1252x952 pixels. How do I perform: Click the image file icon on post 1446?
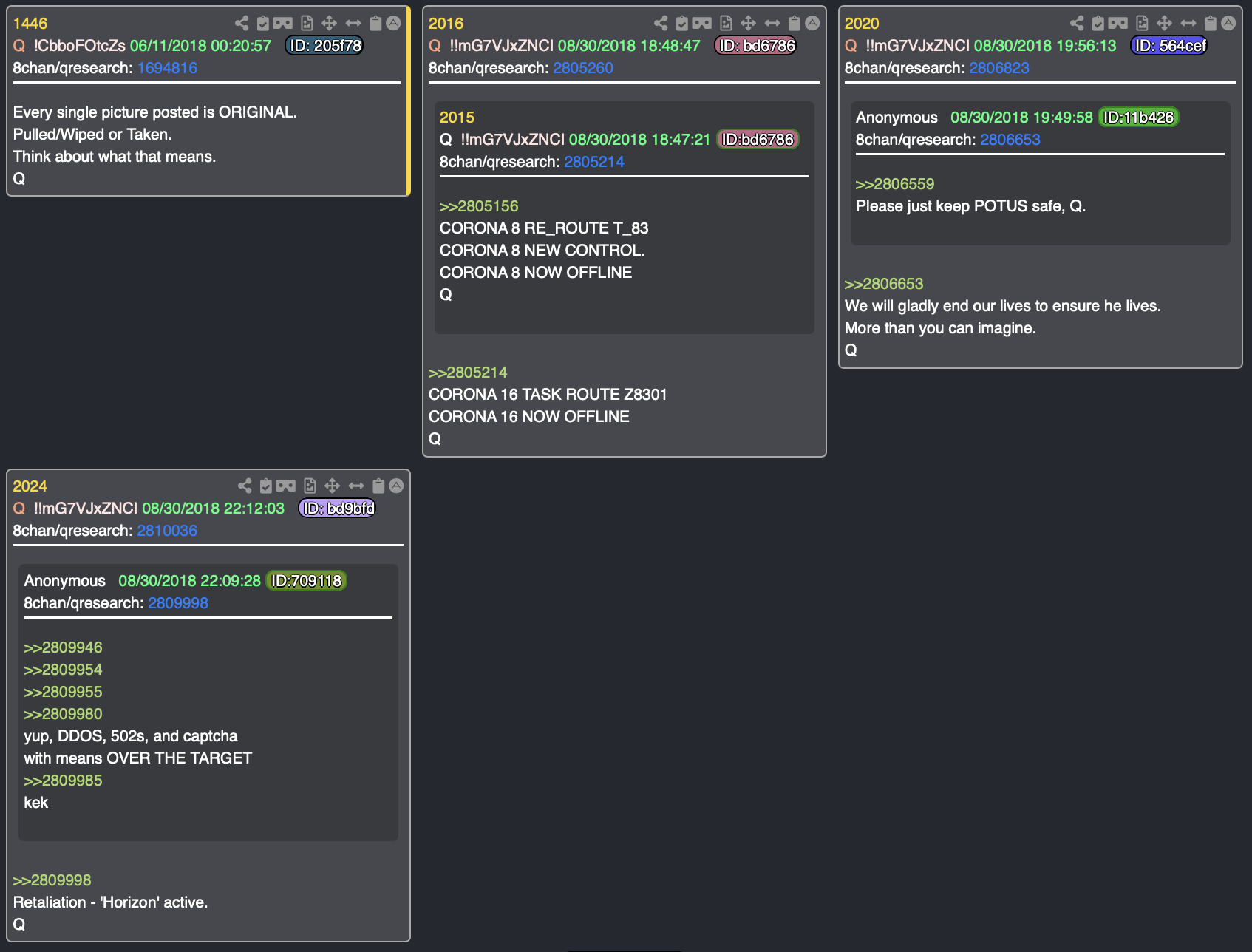click(307, 23)
